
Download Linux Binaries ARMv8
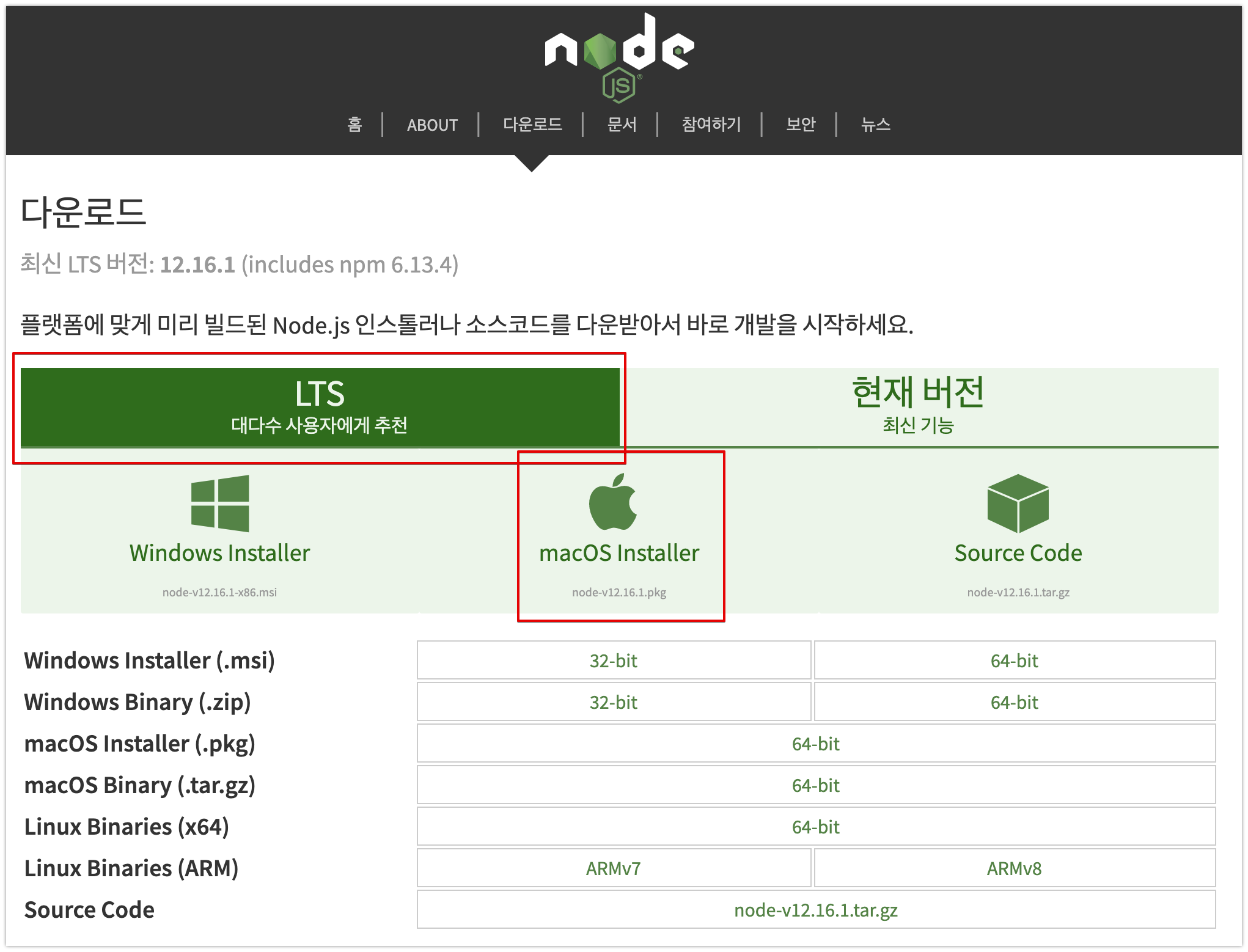[1015, 868]
